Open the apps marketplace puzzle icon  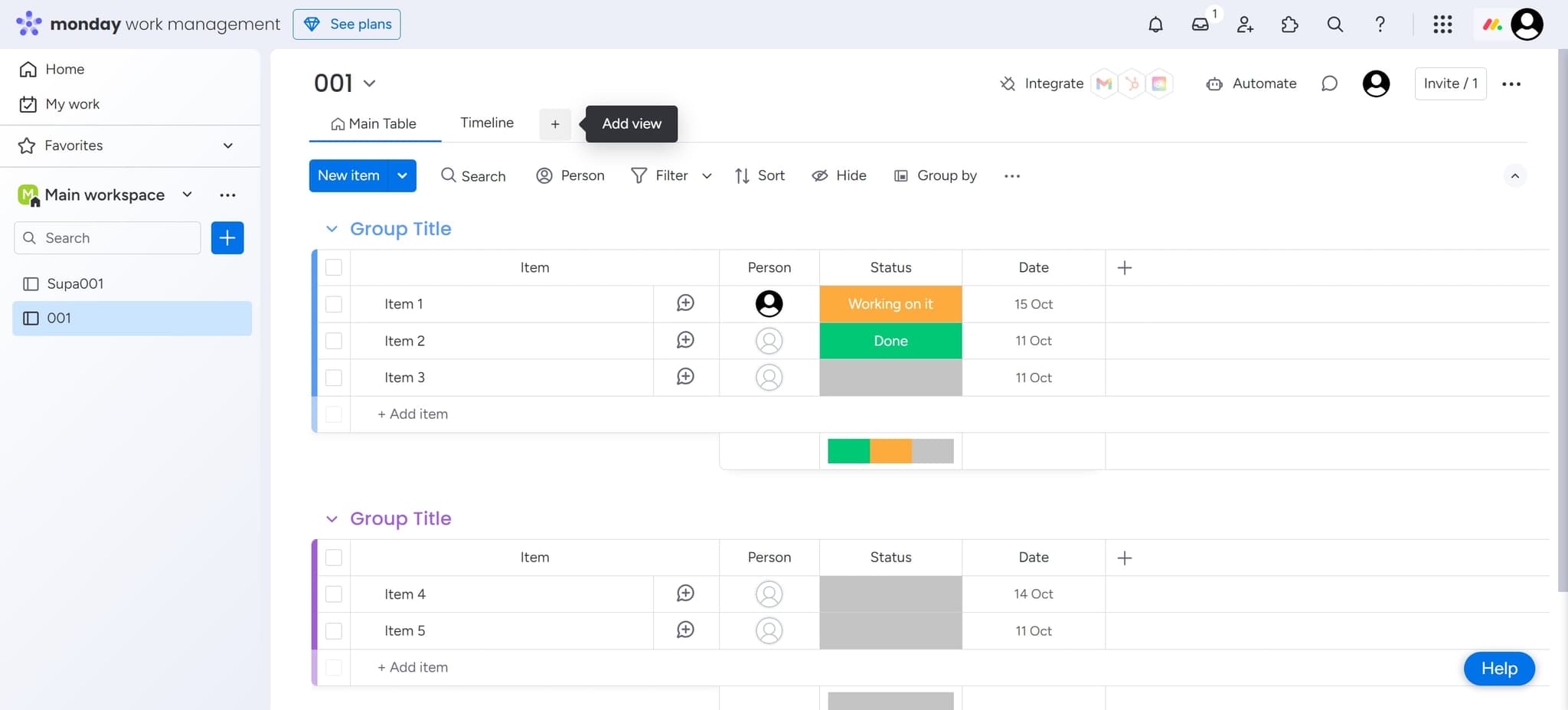pyautogui.click(x=1289, y=25)
